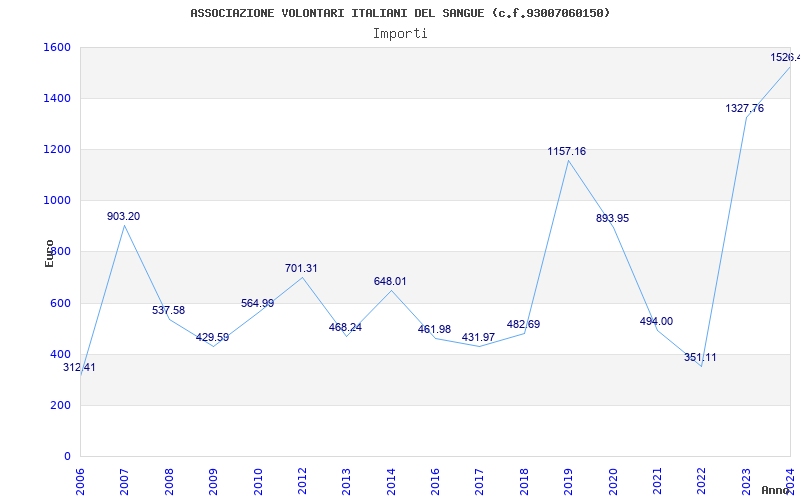Select the 312.41 data label
This screenshot has width=800, height=500.
coord(79,367)
